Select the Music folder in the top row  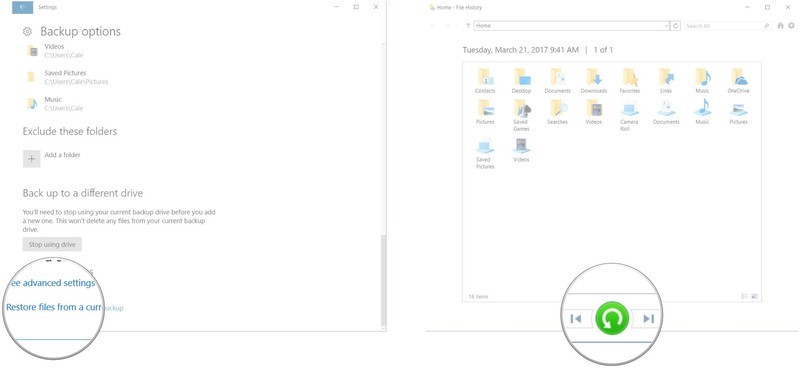[702, 81]
